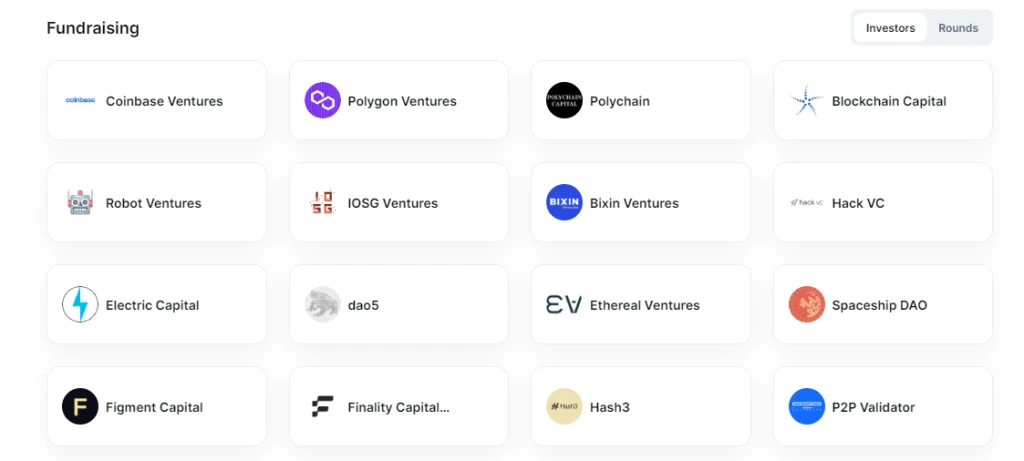1024x461 pixels.
Task: Click the black Polychain Capital logo
Action: (564, 101)
